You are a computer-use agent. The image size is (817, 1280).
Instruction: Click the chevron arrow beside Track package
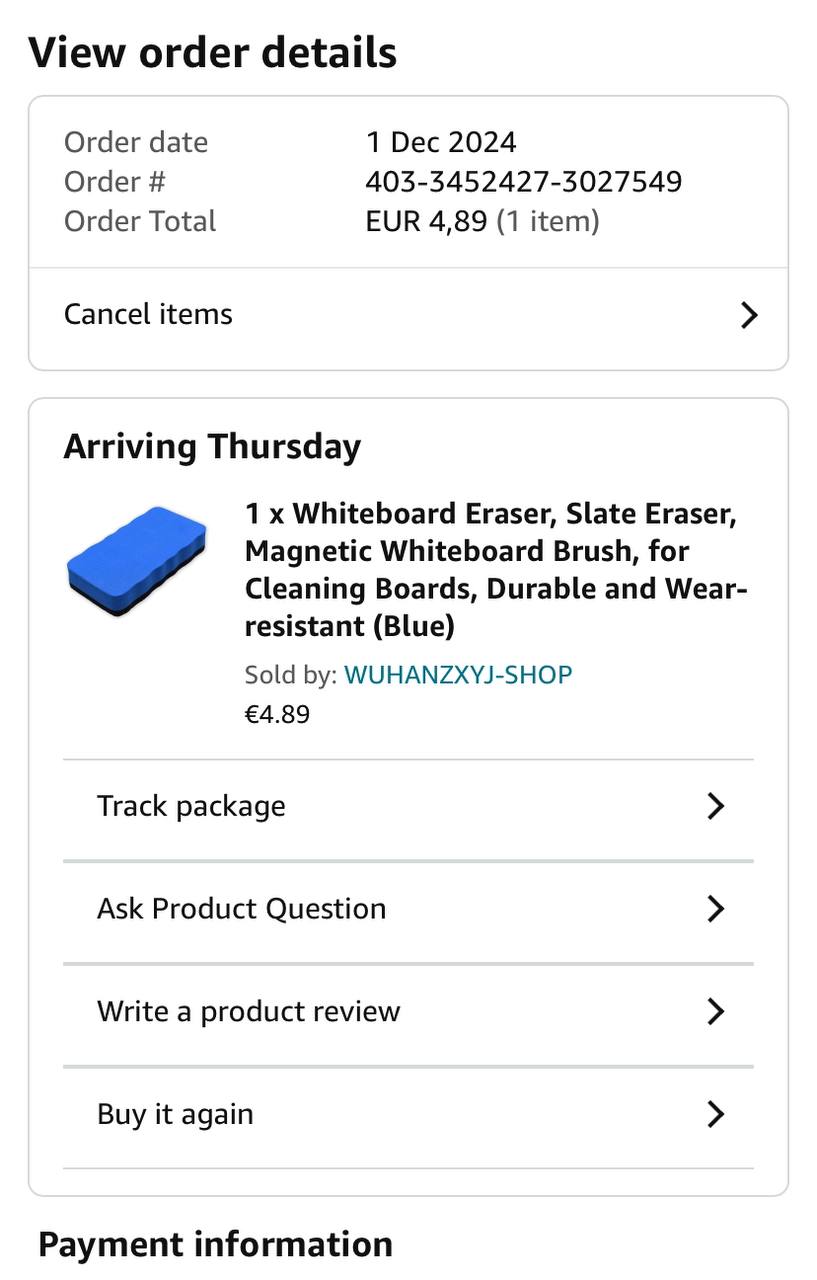pos(715,806)
